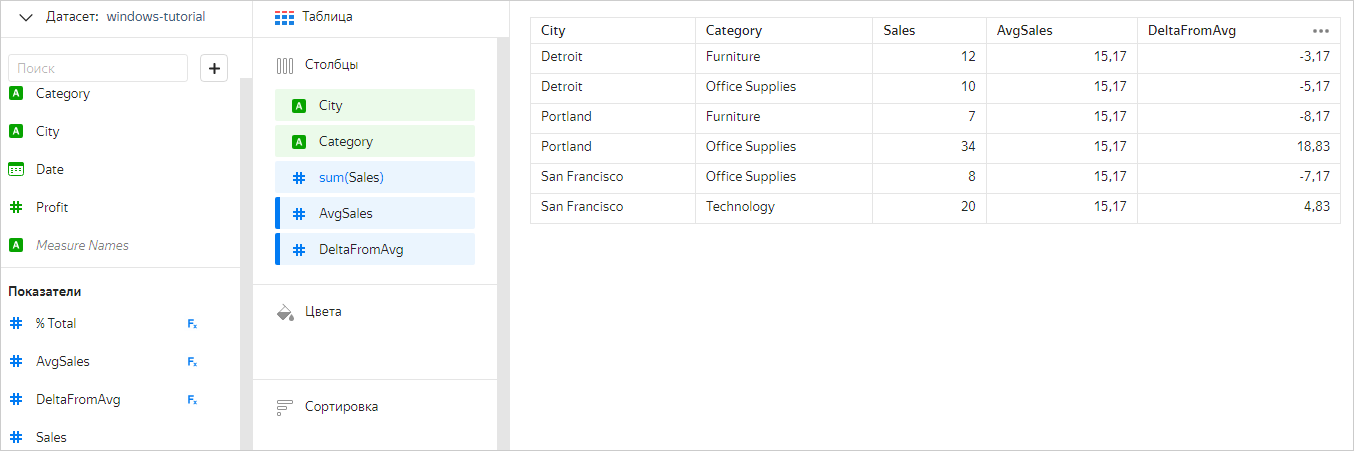Click the Columns section icon
Screen dimensions: 1354x451
(285, 65)
